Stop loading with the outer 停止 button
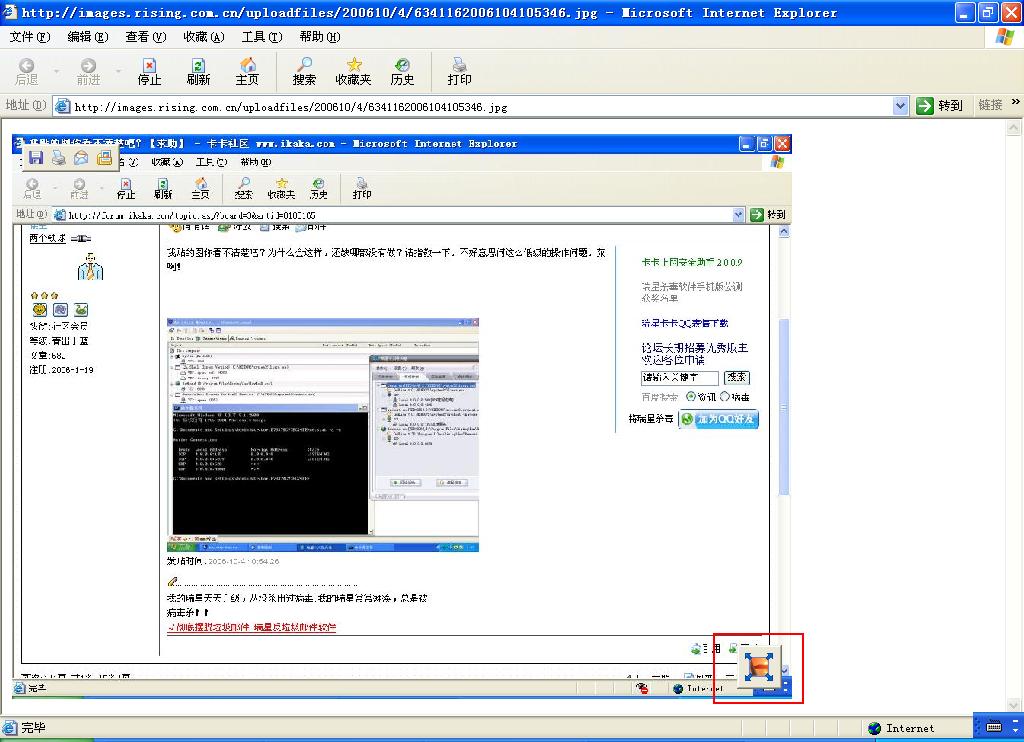Screen dimensions: 1024x742 pos(150,72)
